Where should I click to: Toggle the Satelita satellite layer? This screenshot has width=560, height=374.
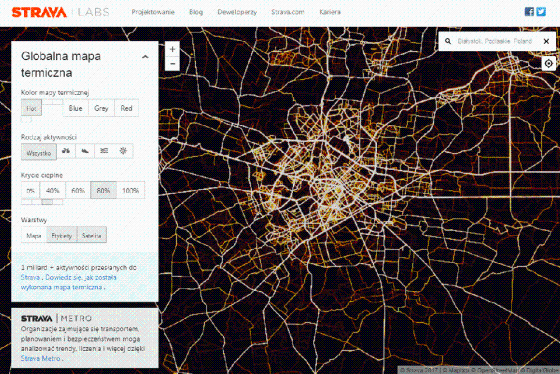click(x=92, y=235)
